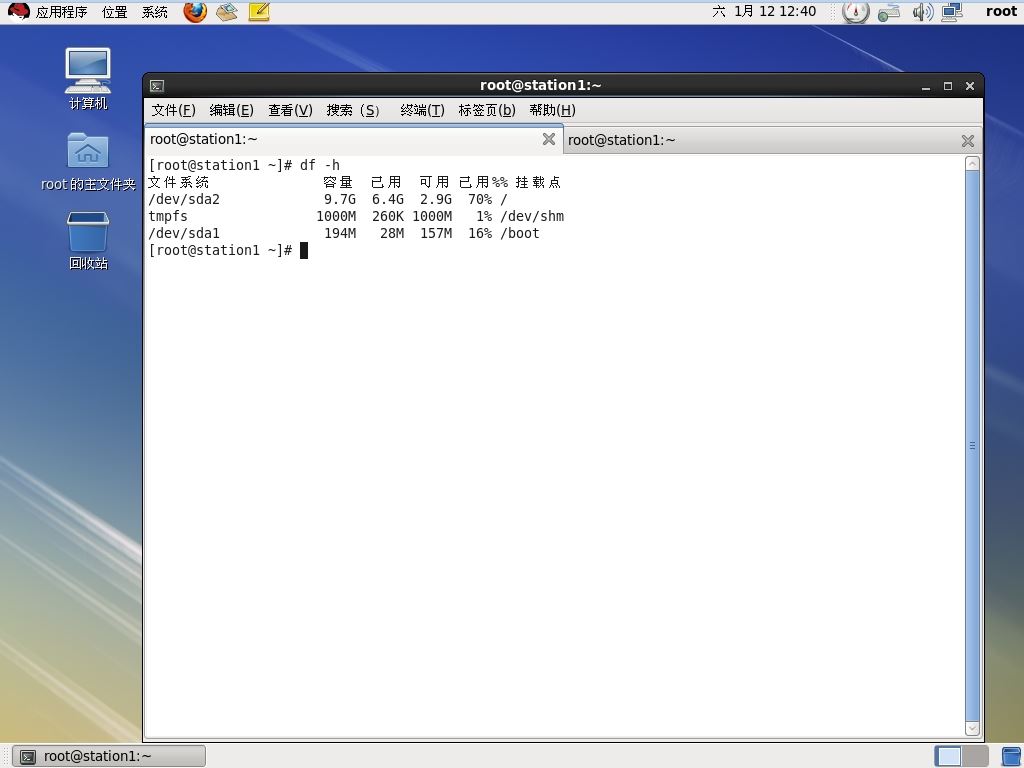Open the 回收站 trash icon
Screen dimensions: 1024x768
(88, 240)
